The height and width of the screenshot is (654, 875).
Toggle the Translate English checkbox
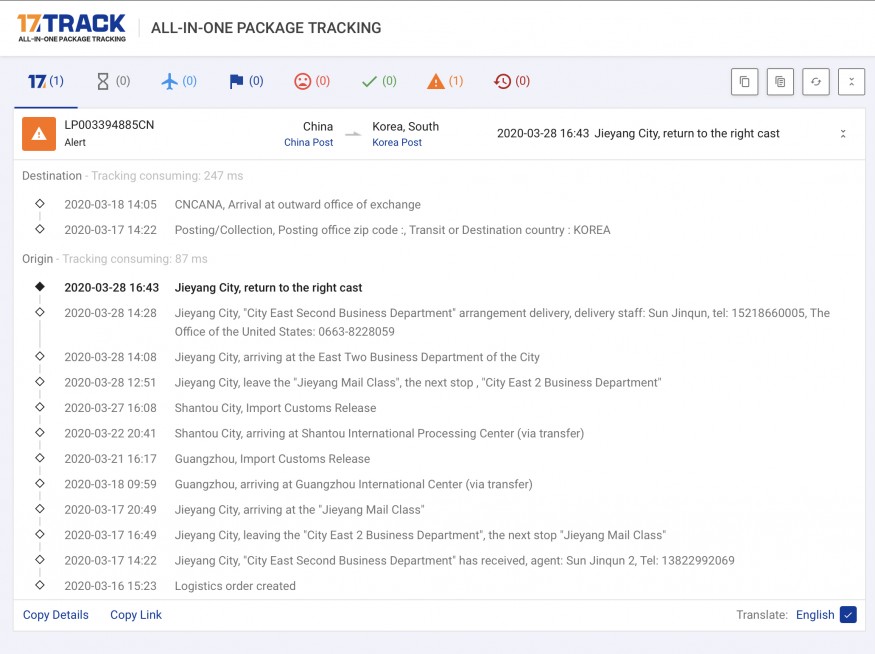(x=848, y=615)
